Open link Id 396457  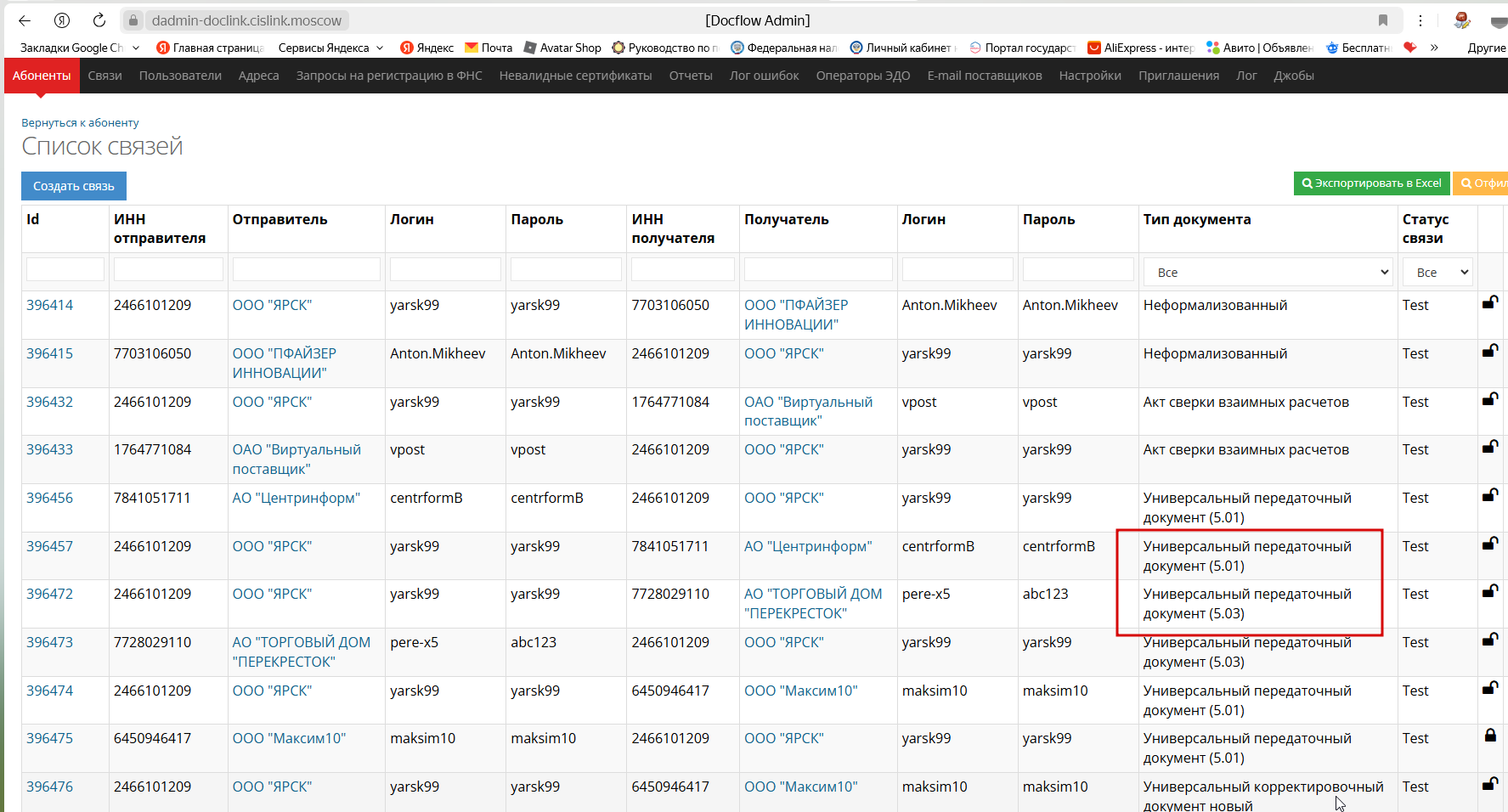[50, 546]
